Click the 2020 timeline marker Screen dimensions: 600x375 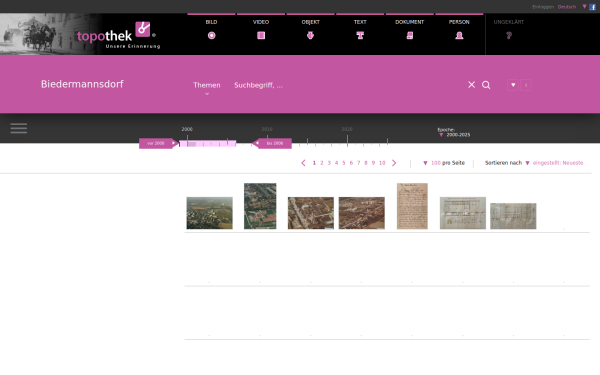tap(347, 129)
